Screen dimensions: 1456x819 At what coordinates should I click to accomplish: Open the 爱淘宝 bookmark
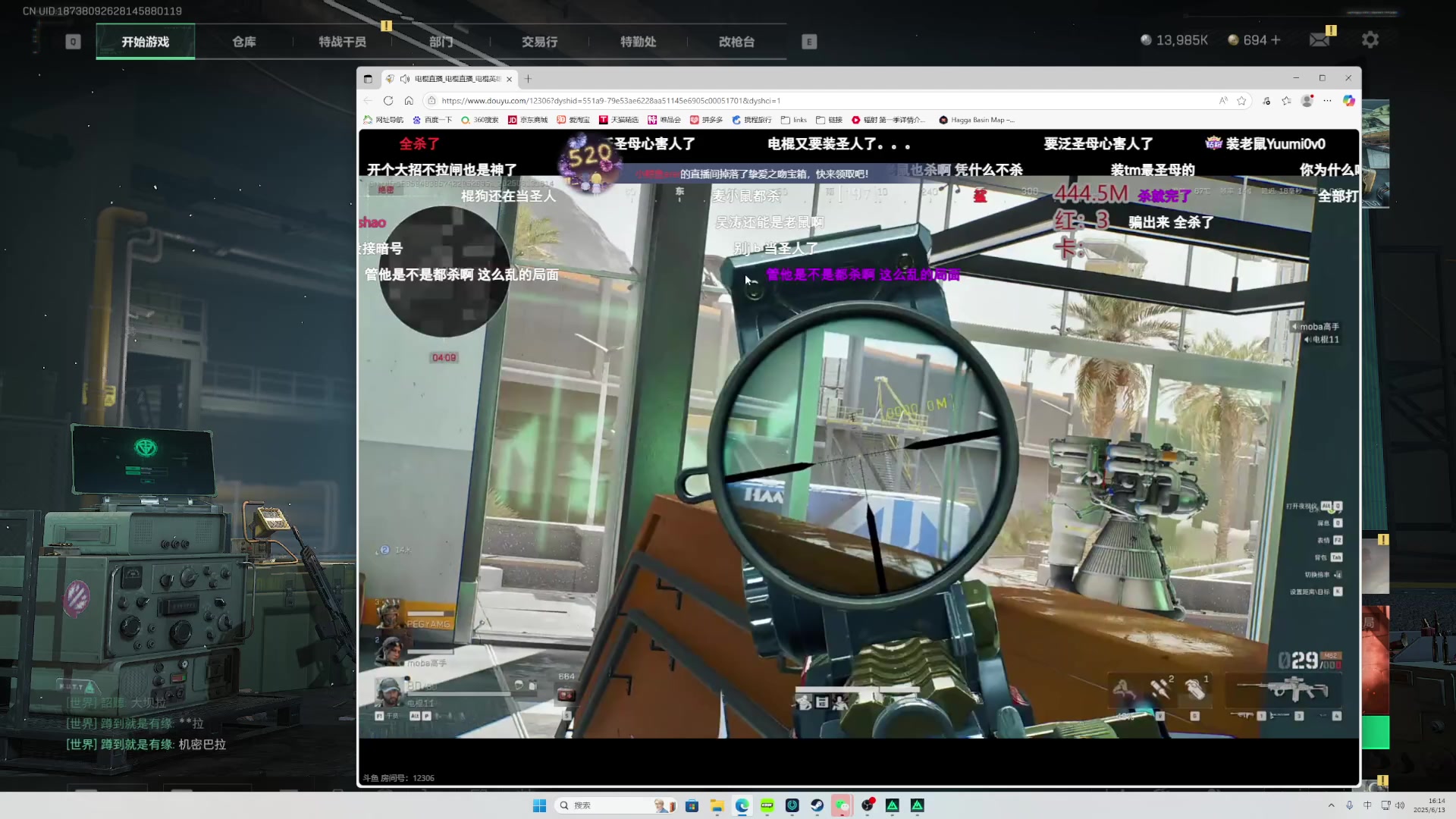tap(573, 120)
